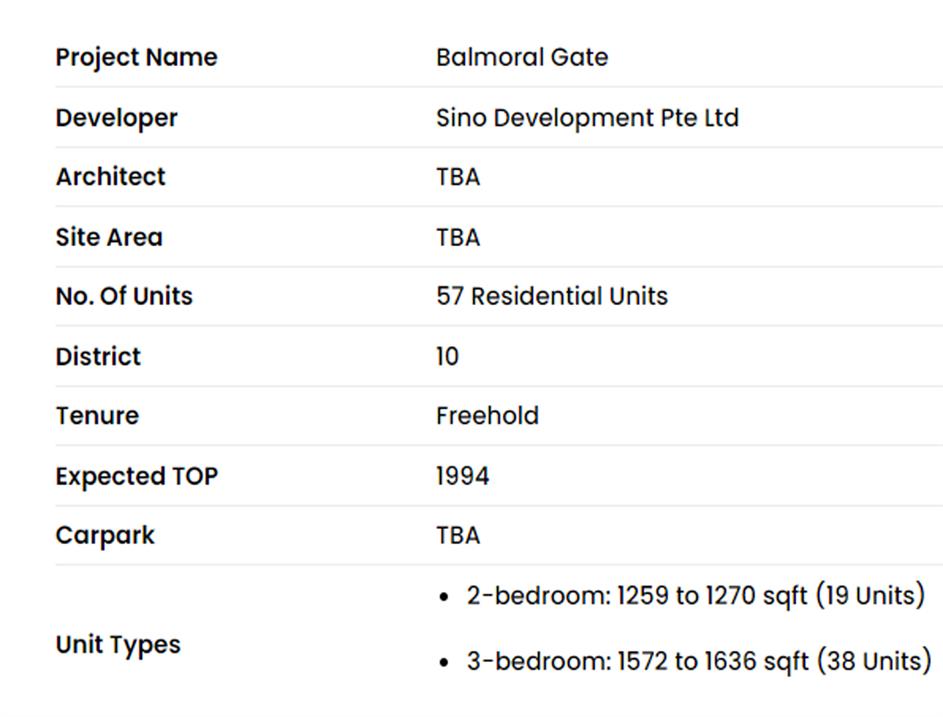This screenshot has width=943, height=717.
Task: Select the TBA value beside Architect
Action: pos(458,176)
